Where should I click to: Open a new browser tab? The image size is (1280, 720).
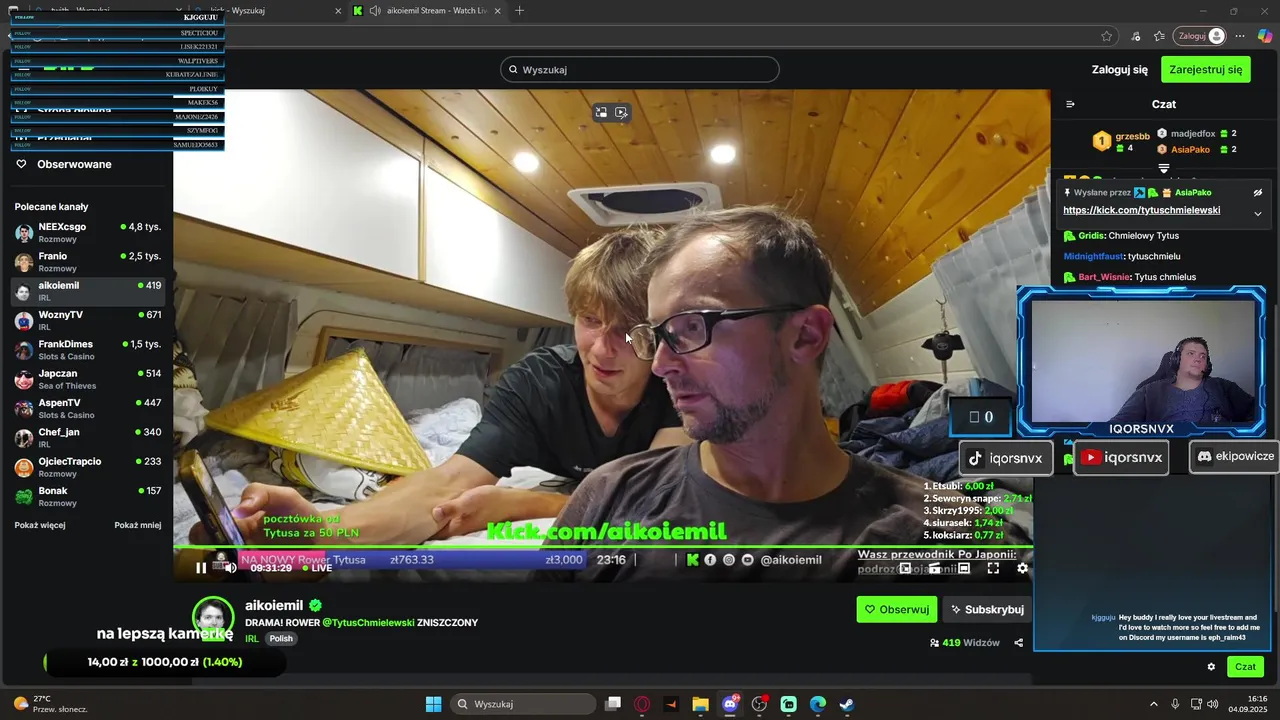[519, 11]
